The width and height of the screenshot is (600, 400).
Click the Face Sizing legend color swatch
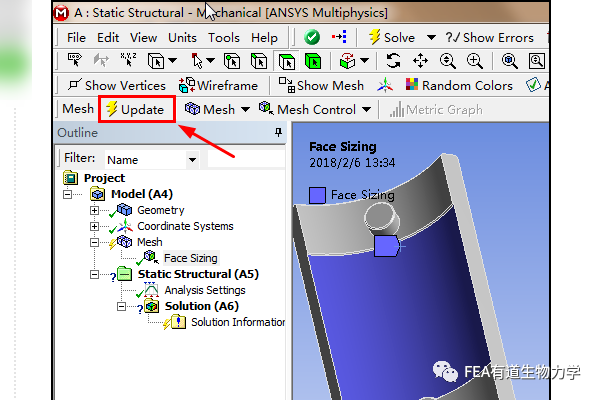317,195
